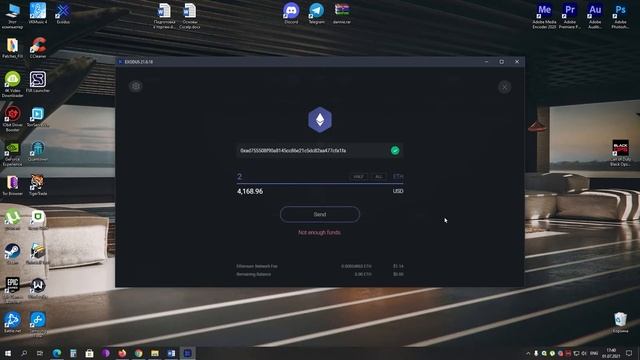Open the Discord desktop shortcut
Viewport: 640px width, 360px height.
click(291, 13)
